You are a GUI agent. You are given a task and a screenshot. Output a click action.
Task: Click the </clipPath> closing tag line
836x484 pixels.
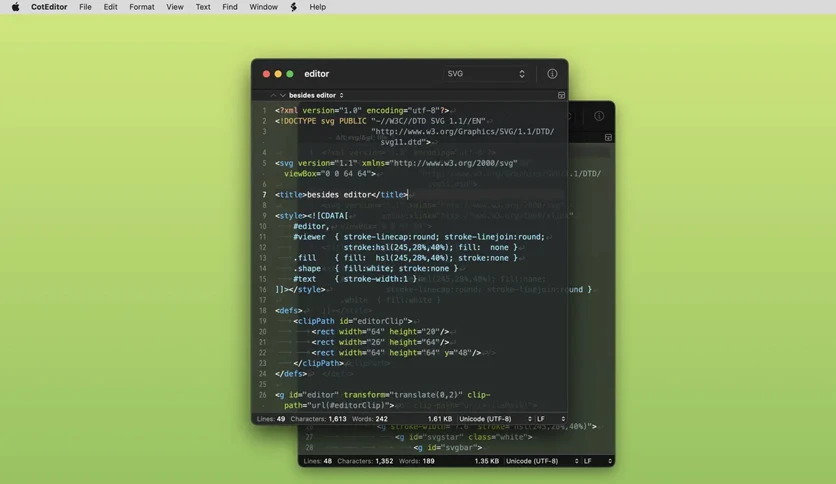coord(318,364)
